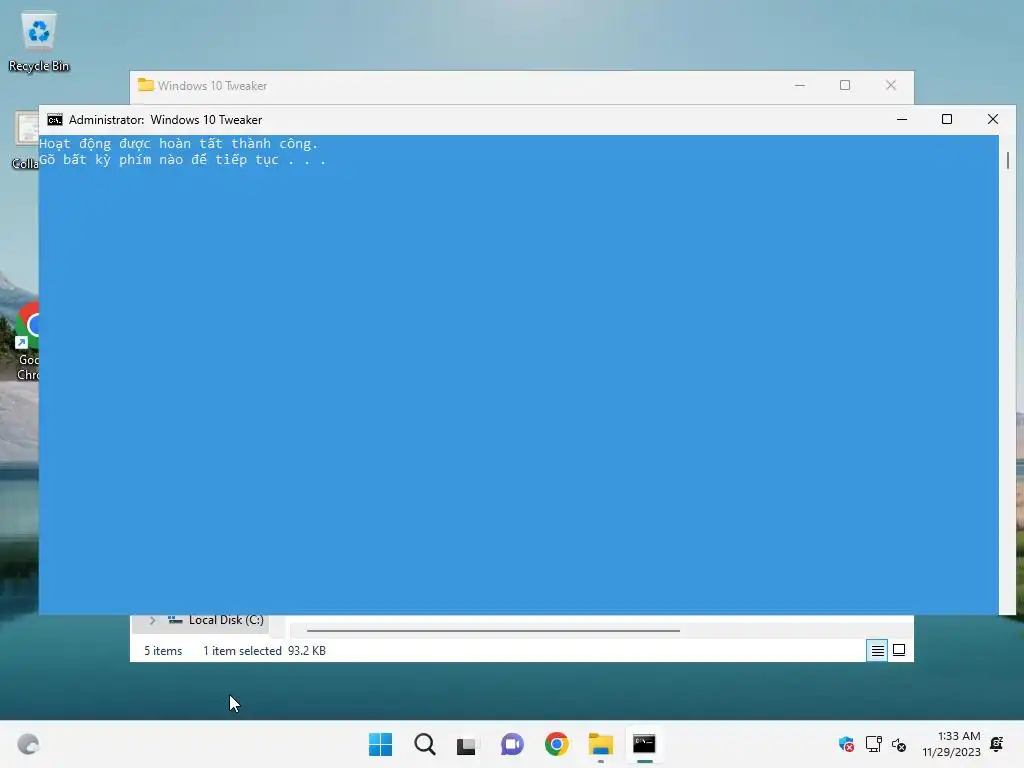Click the Windows 10 Tweaker Explorer title
The height and width of the screenshot is (768, 1024).
pyautogui.click(x=212, y=86)
